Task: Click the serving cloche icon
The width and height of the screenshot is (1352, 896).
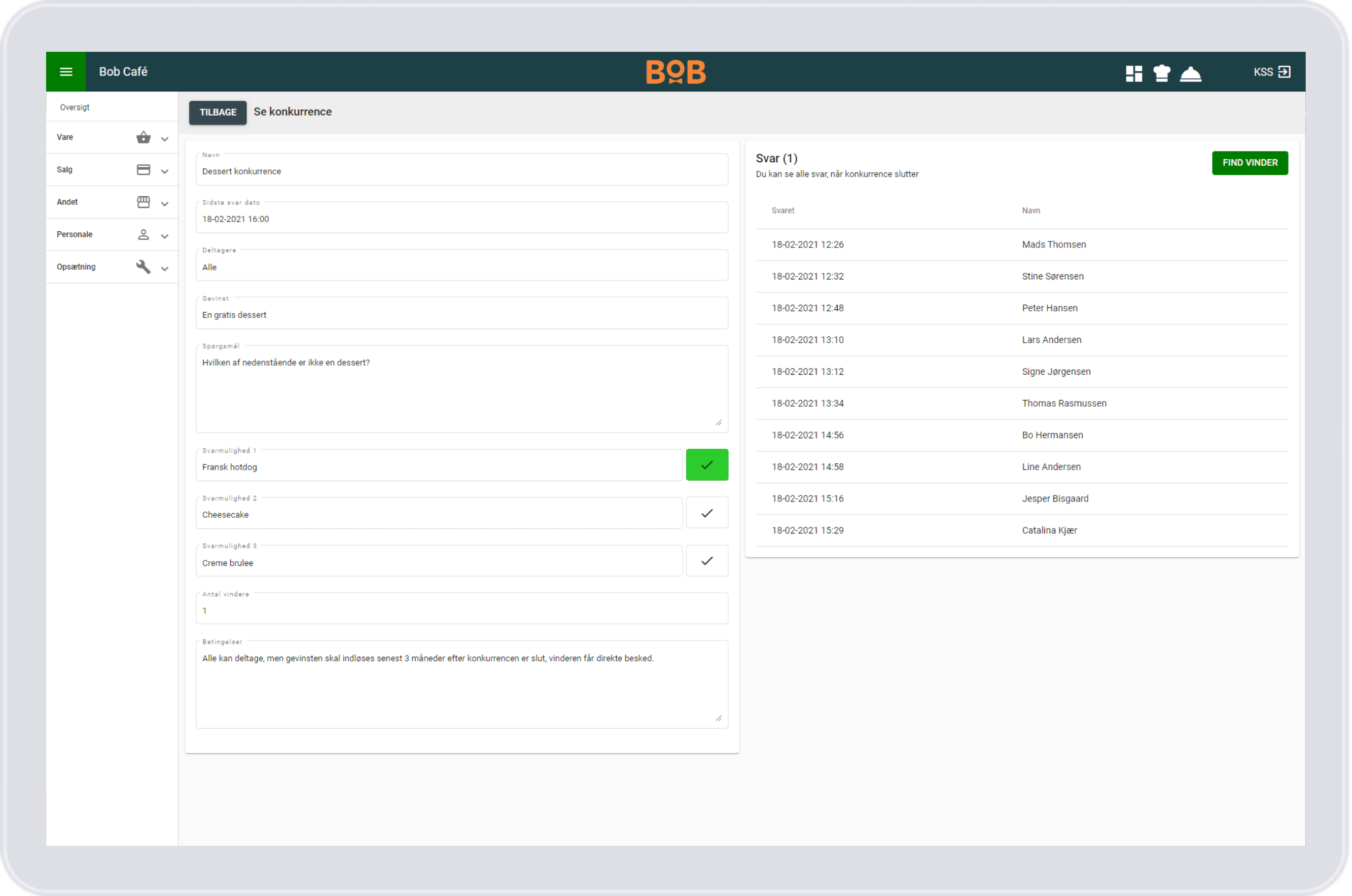Action: click(x=1191, y=73)
